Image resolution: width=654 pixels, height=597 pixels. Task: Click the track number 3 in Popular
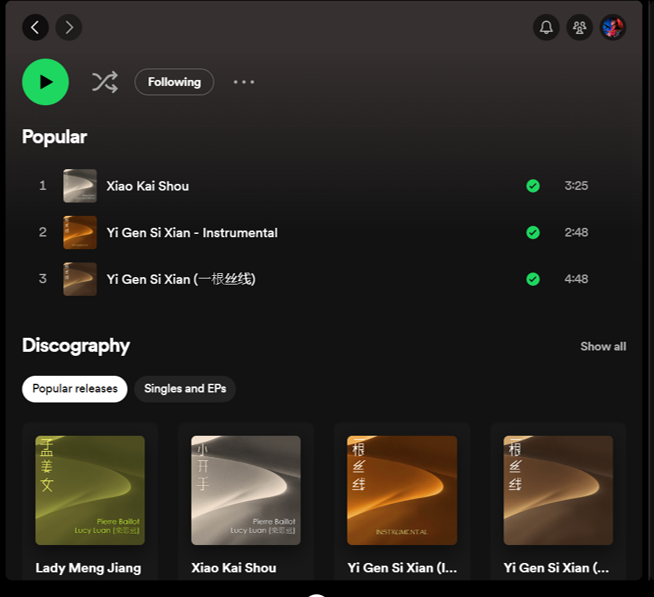coord(43,279)
